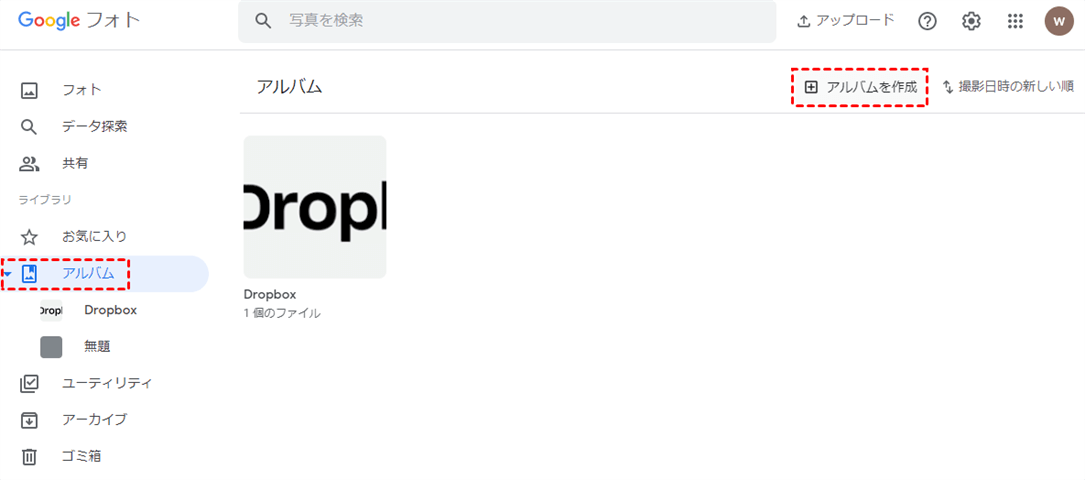This screenshot has height=480, width=1085.
Task: Open the Google apps grid
Action: click(x=1015, y=21)
